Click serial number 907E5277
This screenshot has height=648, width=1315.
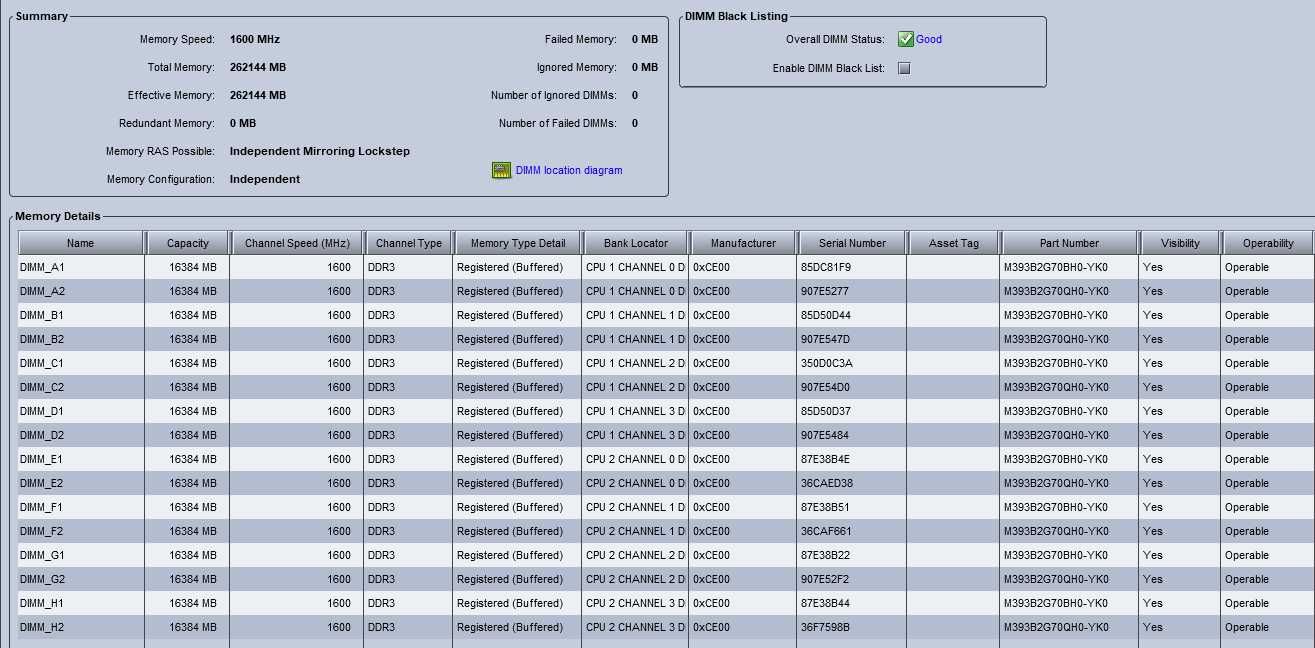coord(825,291)
